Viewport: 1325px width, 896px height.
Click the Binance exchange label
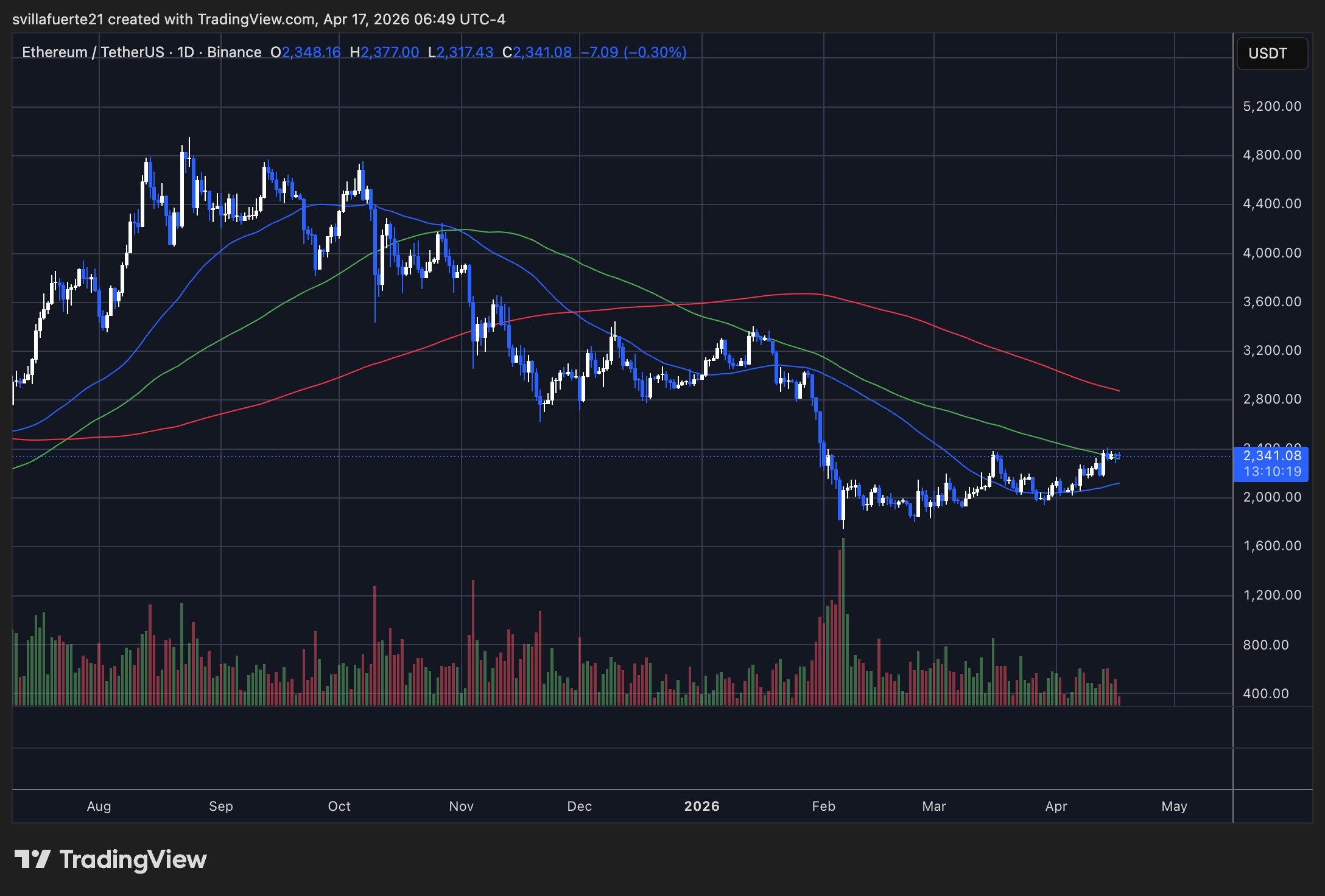point(233,52)
